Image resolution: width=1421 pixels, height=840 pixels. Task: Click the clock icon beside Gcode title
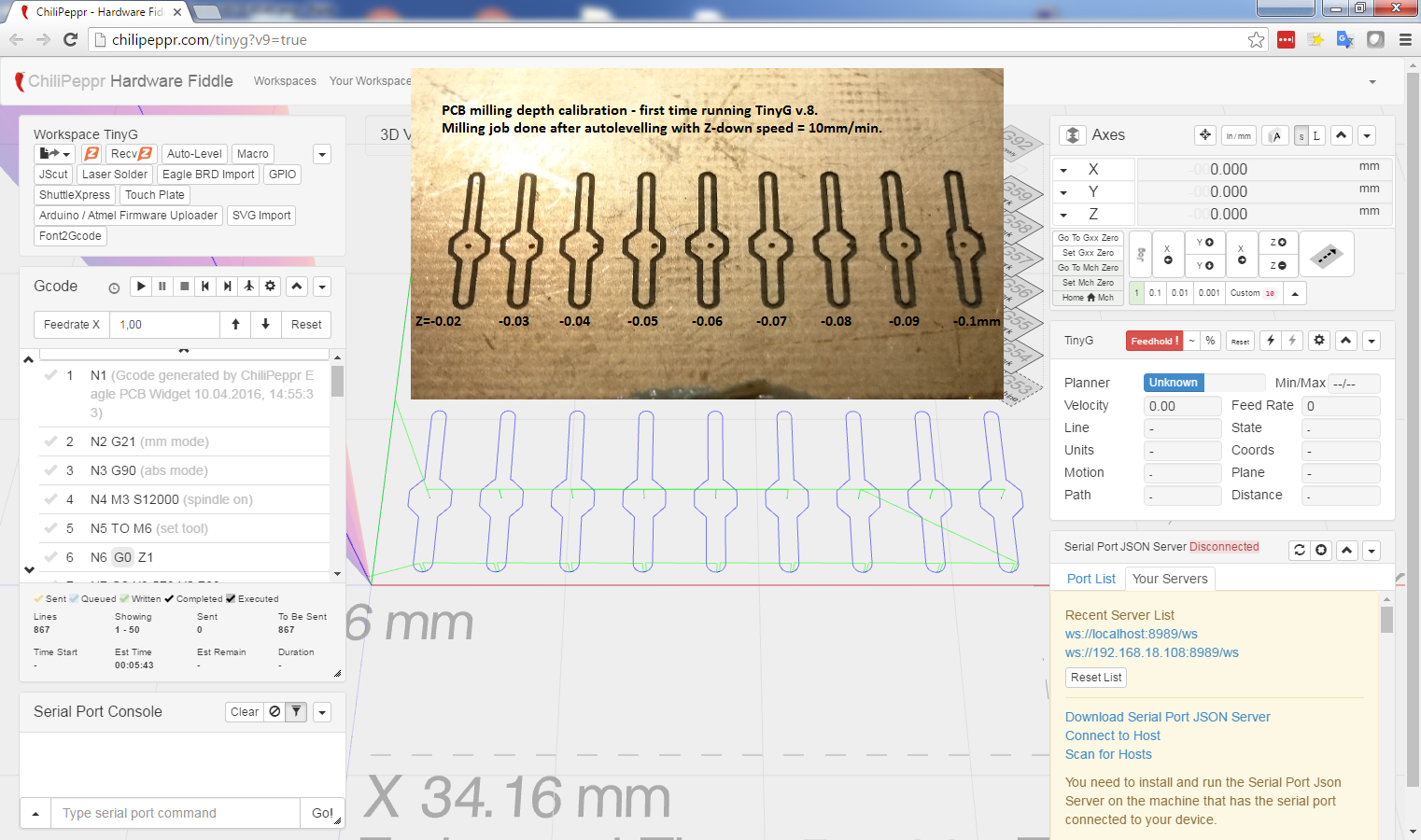114,288
